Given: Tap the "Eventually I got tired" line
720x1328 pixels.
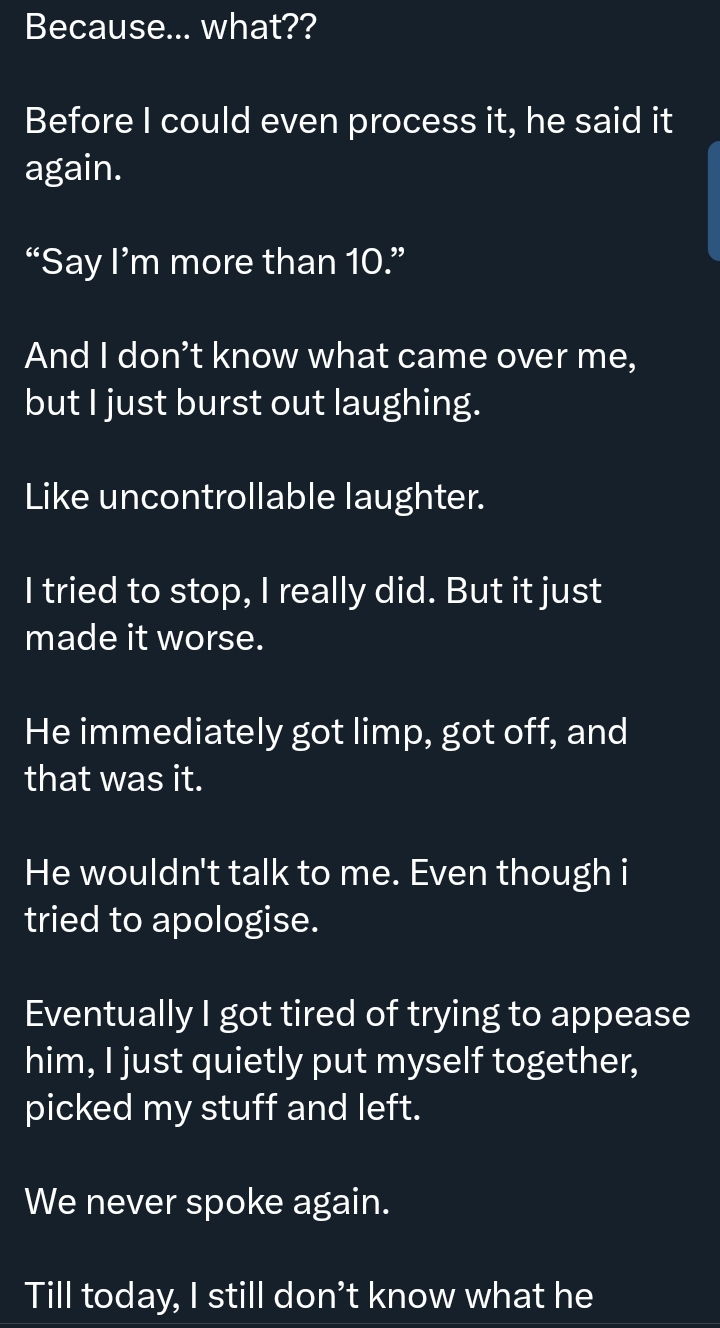Looking at the screenshot, I should 357,1014.
